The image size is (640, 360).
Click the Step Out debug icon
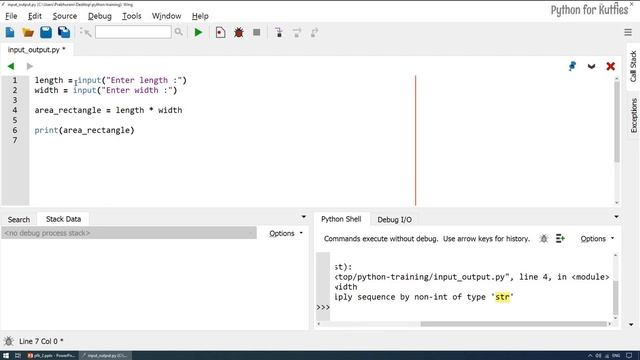pos(314,32)
